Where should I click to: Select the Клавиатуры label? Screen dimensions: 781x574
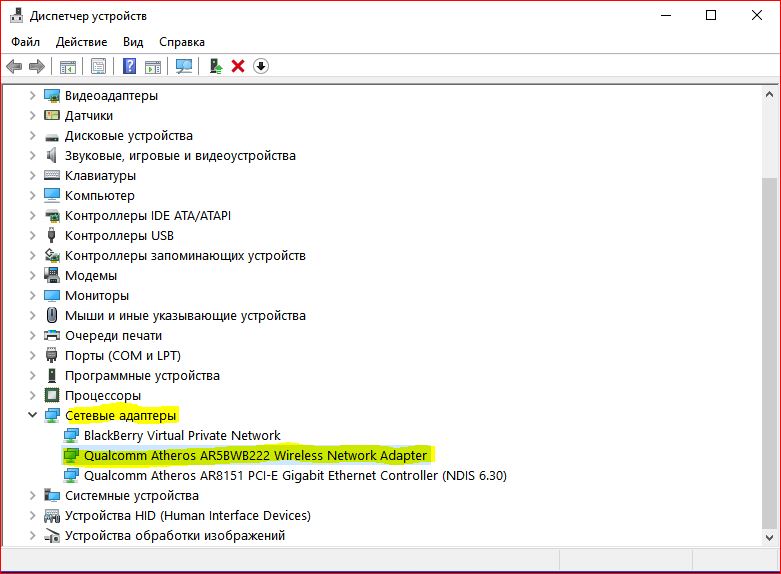pyautogui.click(x=100, y=176)
